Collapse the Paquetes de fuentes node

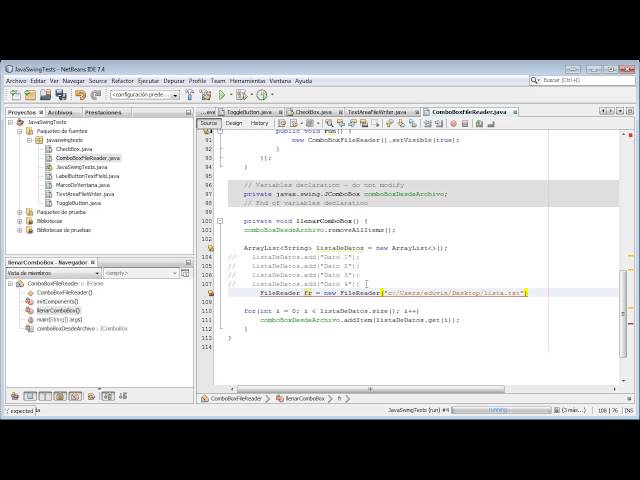coord(20,131)
